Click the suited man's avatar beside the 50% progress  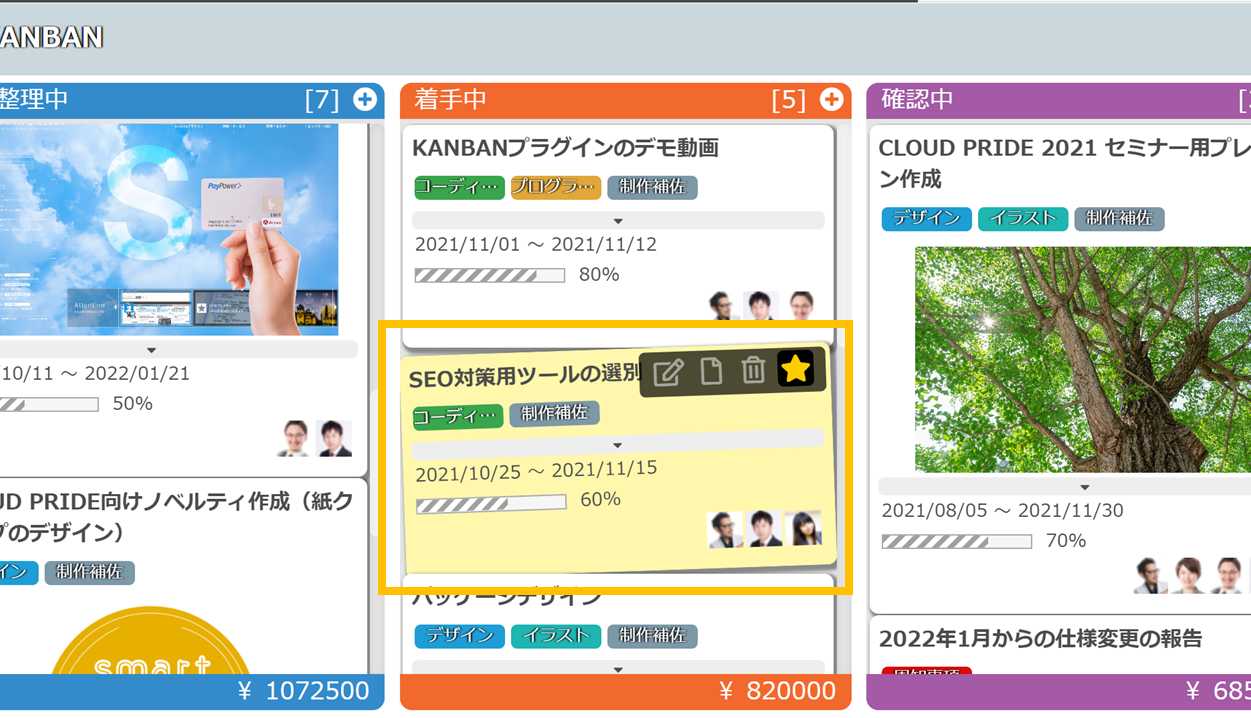click(x=334, y=438)
